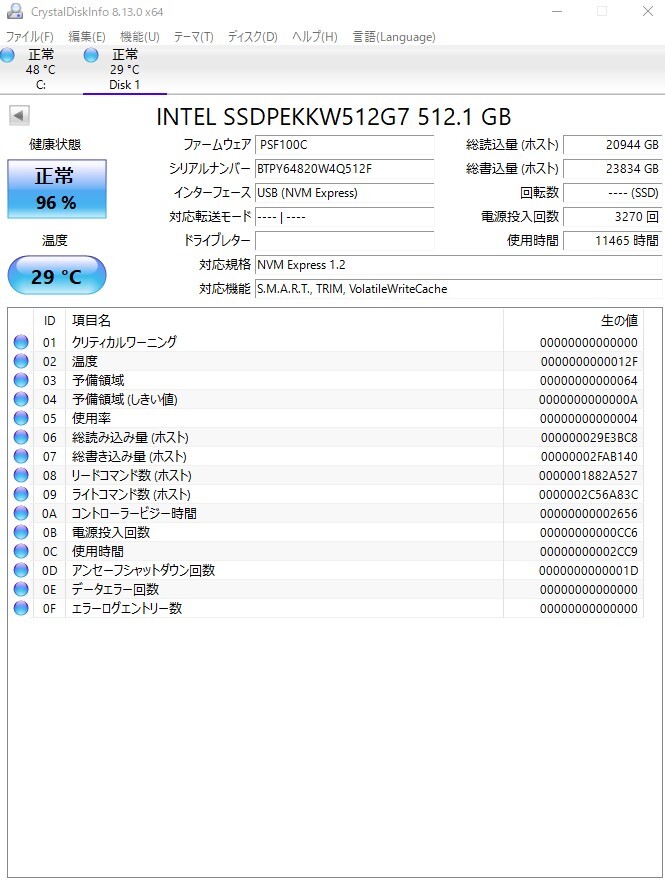Click the CrystalDiskInfo app icon in title bar
The image size is (665, 880).
click(x=13, y=11)
